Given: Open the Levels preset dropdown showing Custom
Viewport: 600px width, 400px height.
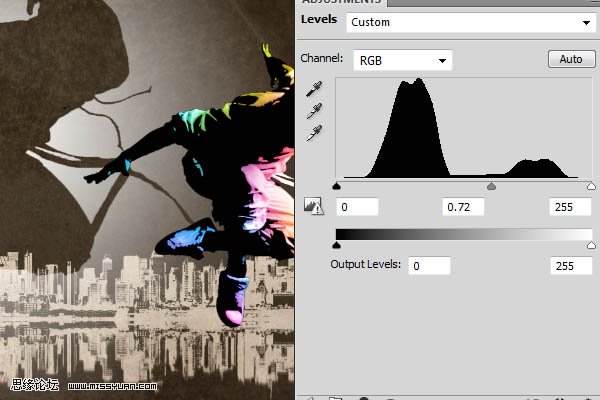Looking at the screenshot, I should (471, 22).
